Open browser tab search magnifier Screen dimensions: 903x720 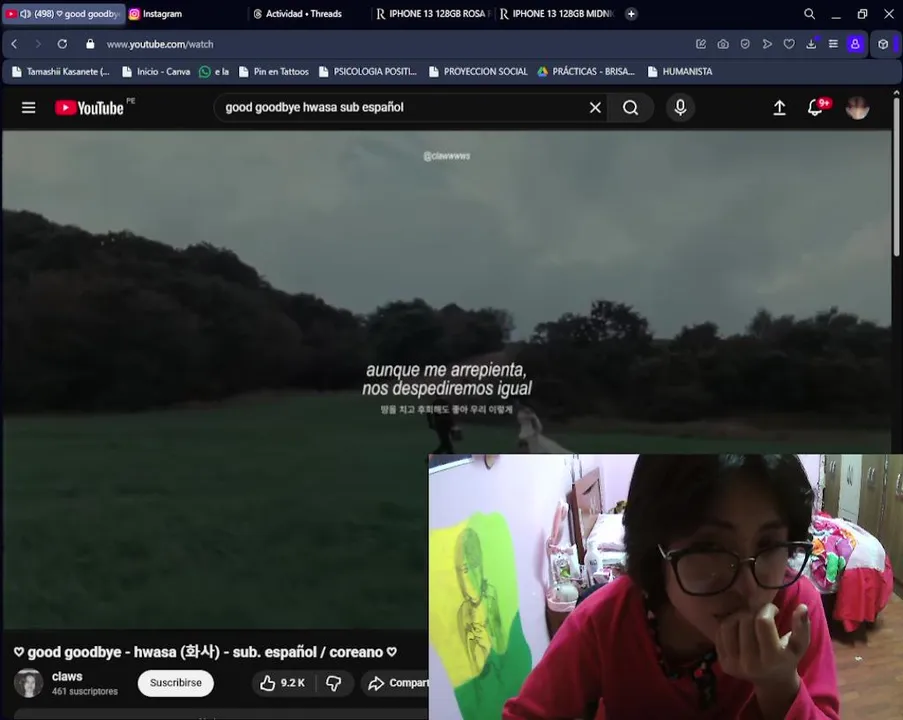pos(809,14)
